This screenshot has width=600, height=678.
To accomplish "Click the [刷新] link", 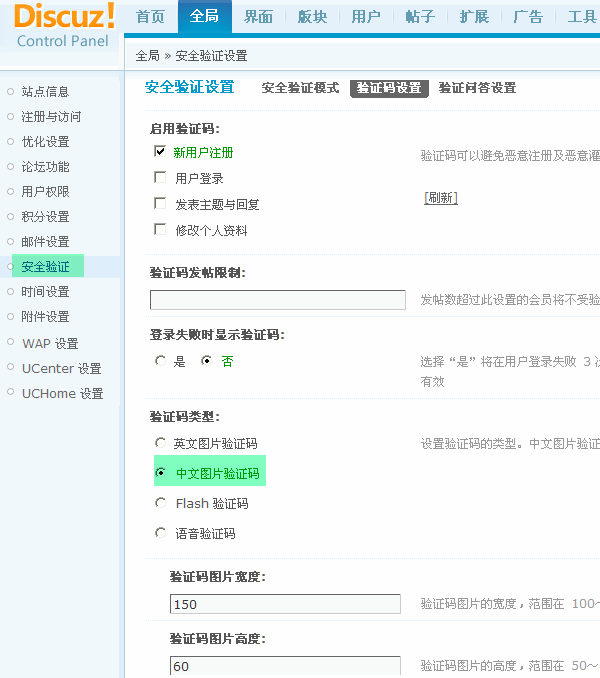I will [x=441, y=198].
